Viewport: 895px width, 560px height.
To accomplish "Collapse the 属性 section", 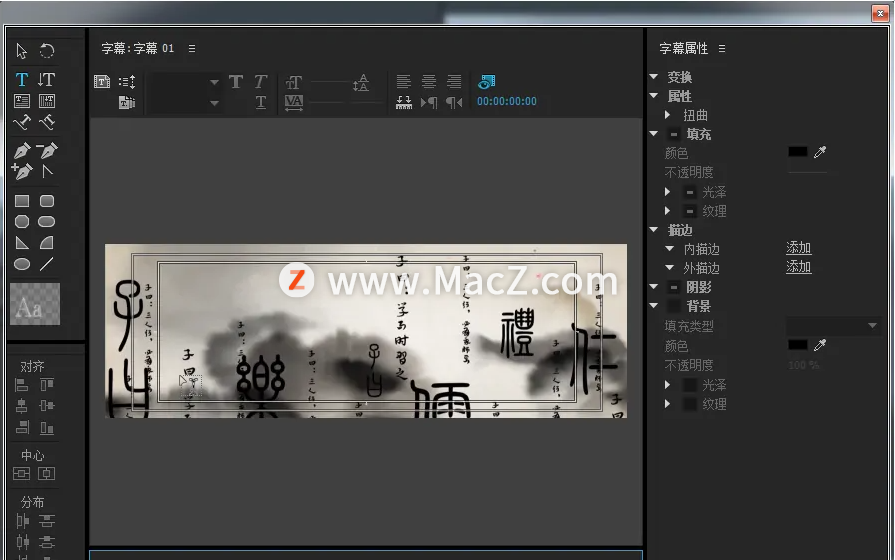I will [654, 95].
